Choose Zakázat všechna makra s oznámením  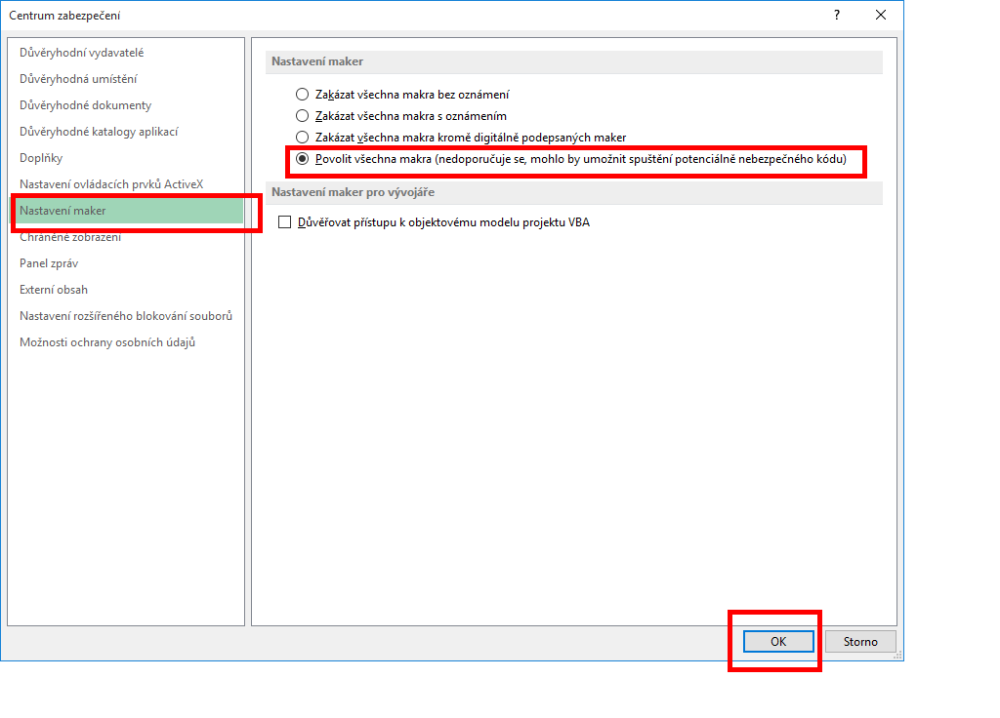pyautogui.click(x=302, y=116)
